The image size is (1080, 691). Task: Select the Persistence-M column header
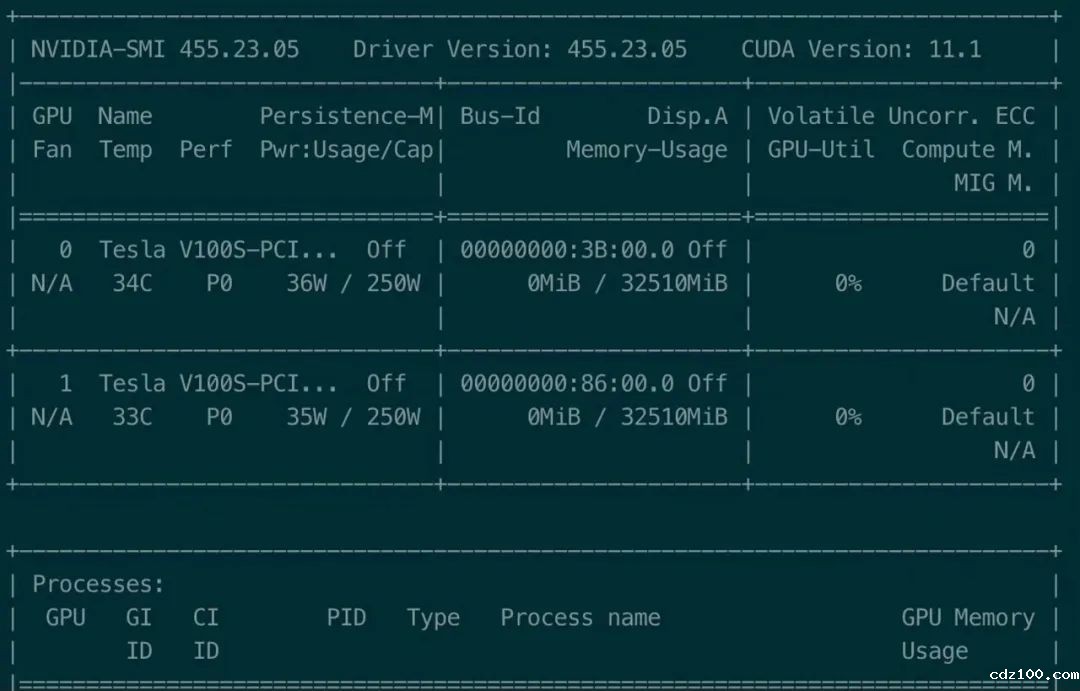(x=346, y=116)
